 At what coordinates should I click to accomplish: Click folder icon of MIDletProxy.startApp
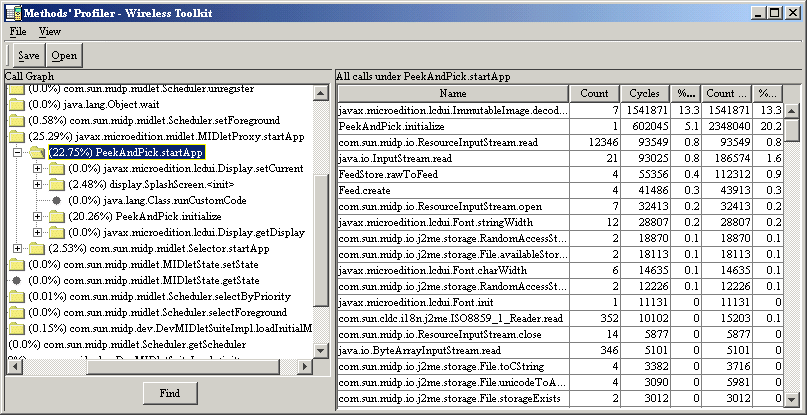17,136
